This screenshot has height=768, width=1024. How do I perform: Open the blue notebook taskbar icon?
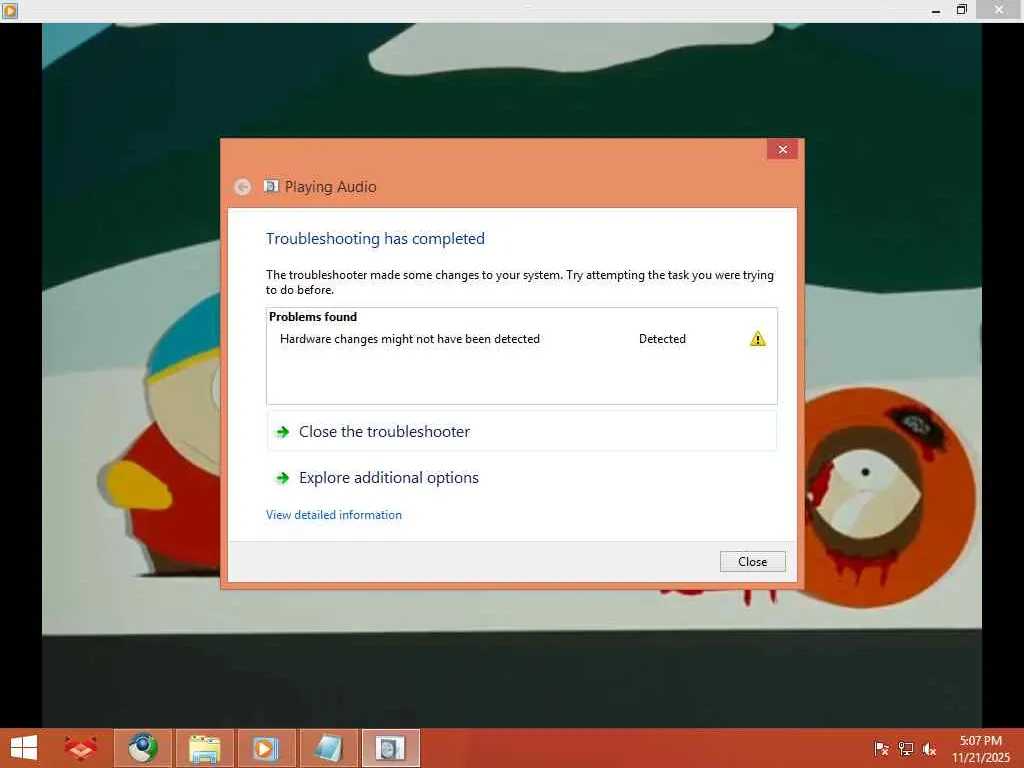[x=328, y=748]
